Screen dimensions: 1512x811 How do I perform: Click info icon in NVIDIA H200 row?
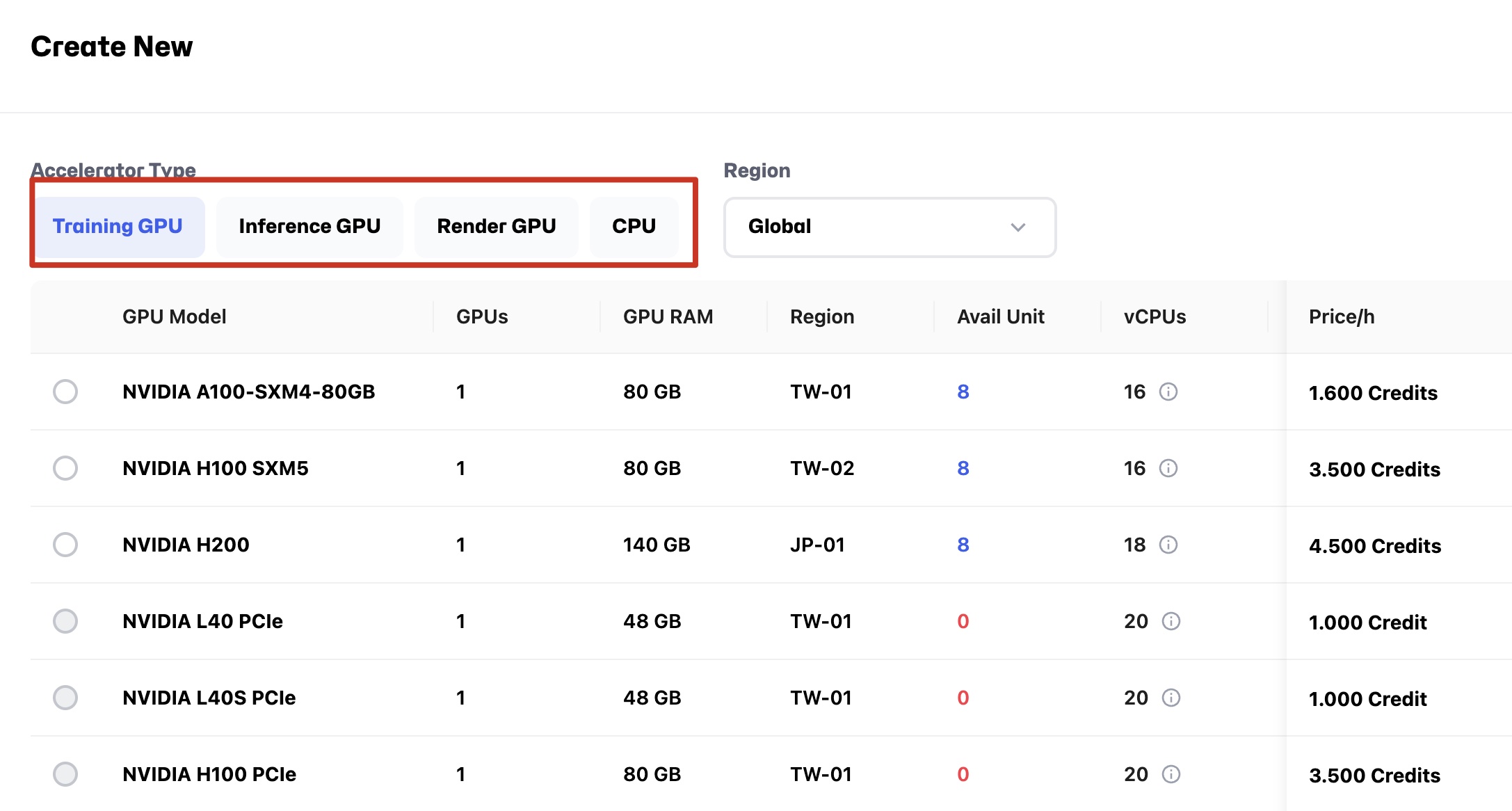tap(1168, 545)
